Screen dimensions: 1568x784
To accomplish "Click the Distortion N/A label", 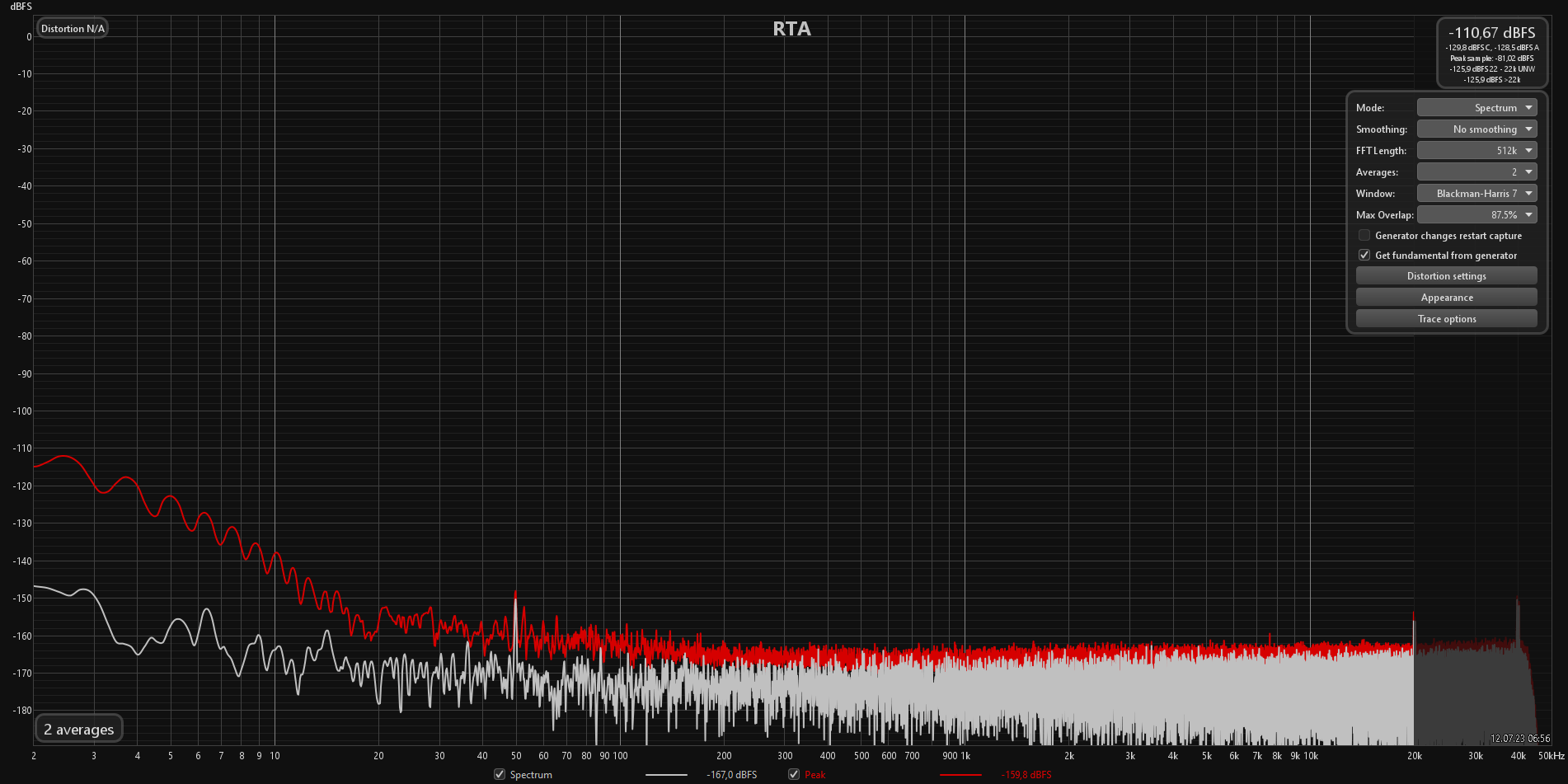I will (73, 29).
